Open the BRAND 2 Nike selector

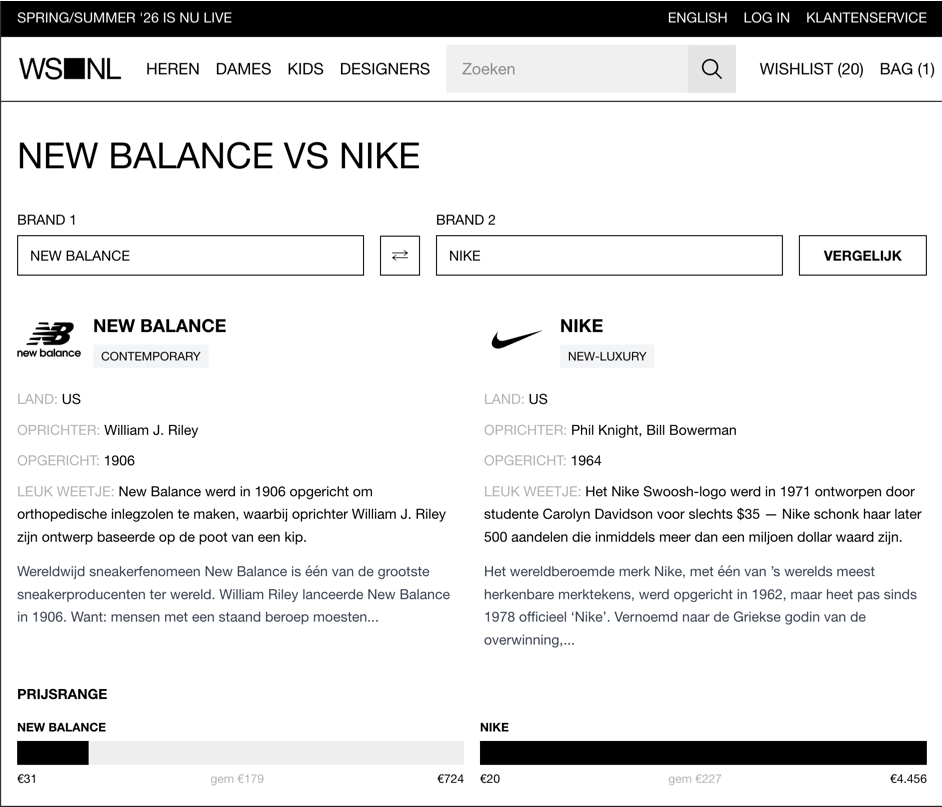pyautogui.click(x=608, y=255)
